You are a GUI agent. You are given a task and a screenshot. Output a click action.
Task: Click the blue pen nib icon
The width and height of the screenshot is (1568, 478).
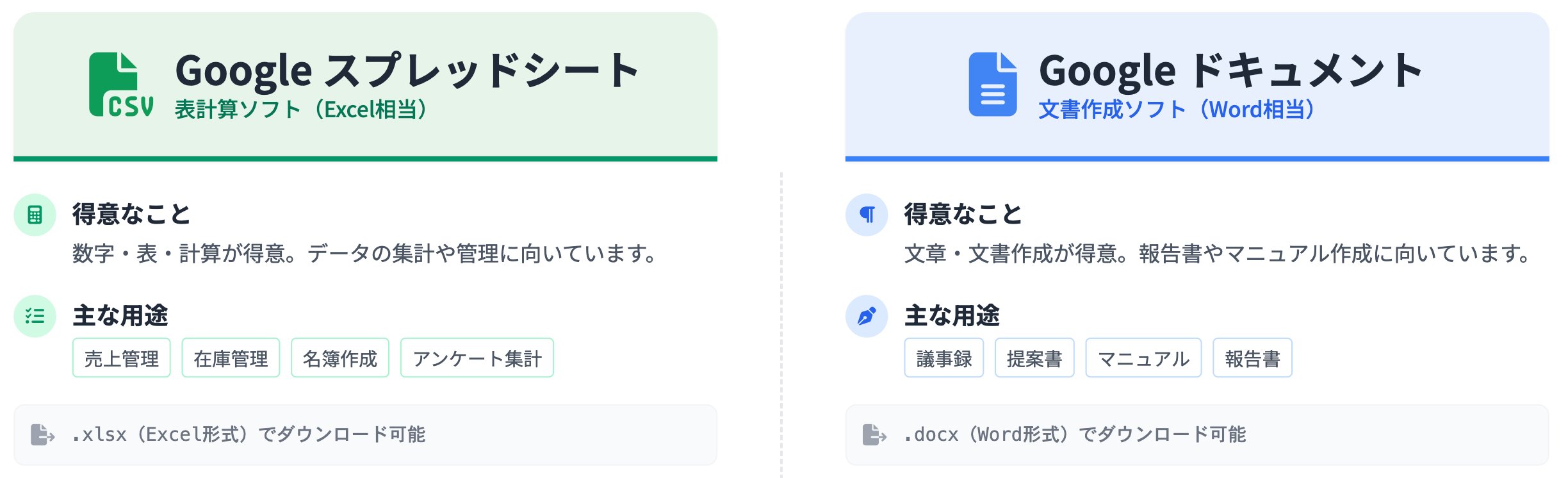point(867,316)
